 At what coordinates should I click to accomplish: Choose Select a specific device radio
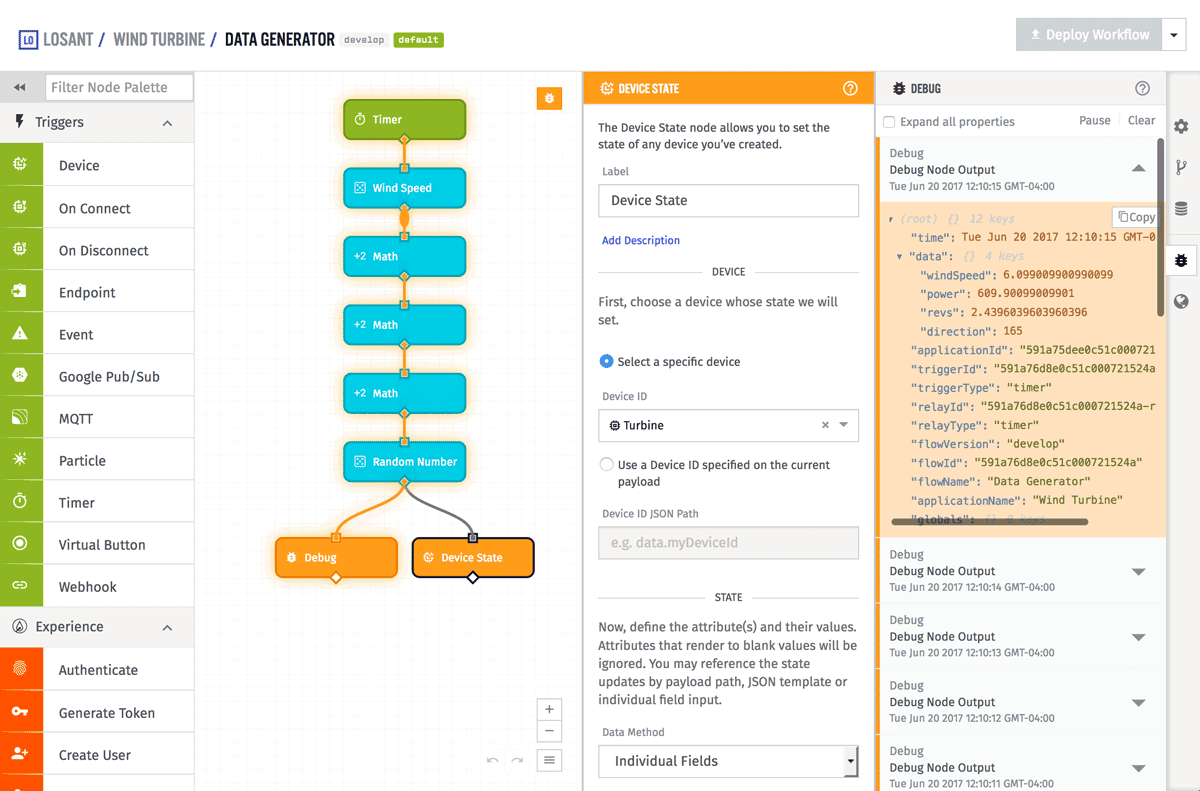(606, 361)
